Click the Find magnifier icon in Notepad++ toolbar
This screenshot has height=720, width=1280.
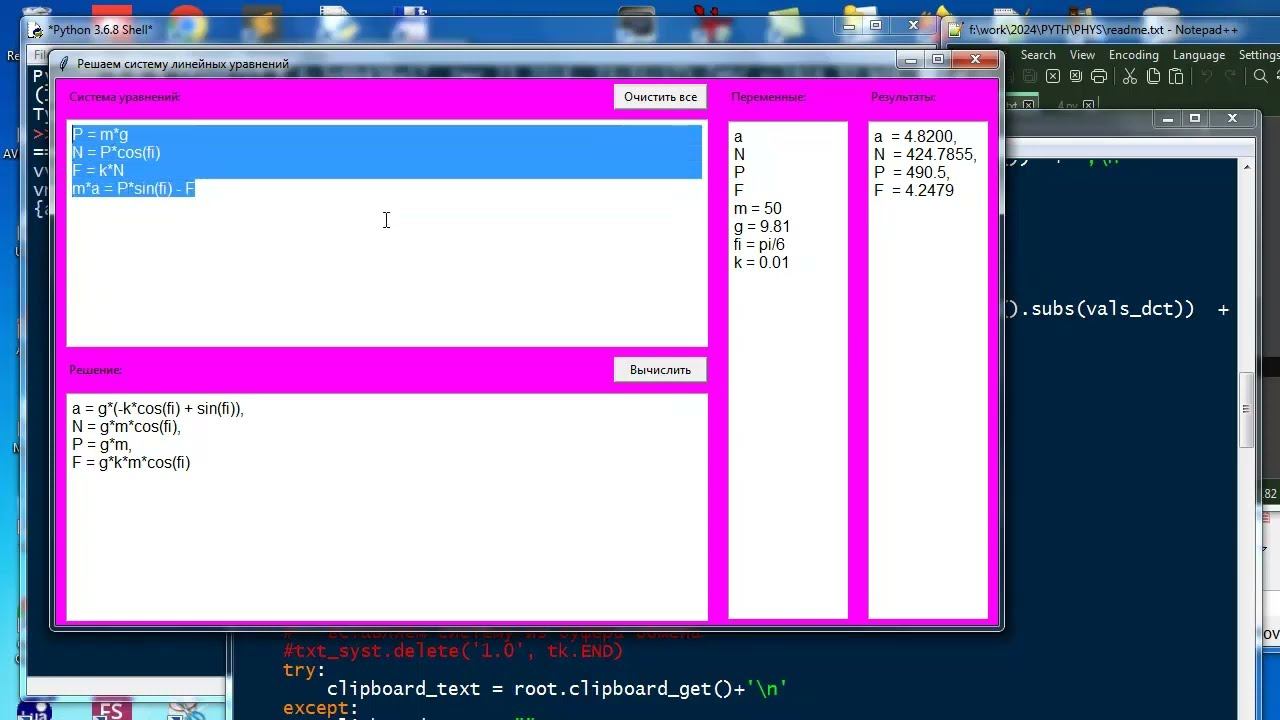click(1260, 77)
